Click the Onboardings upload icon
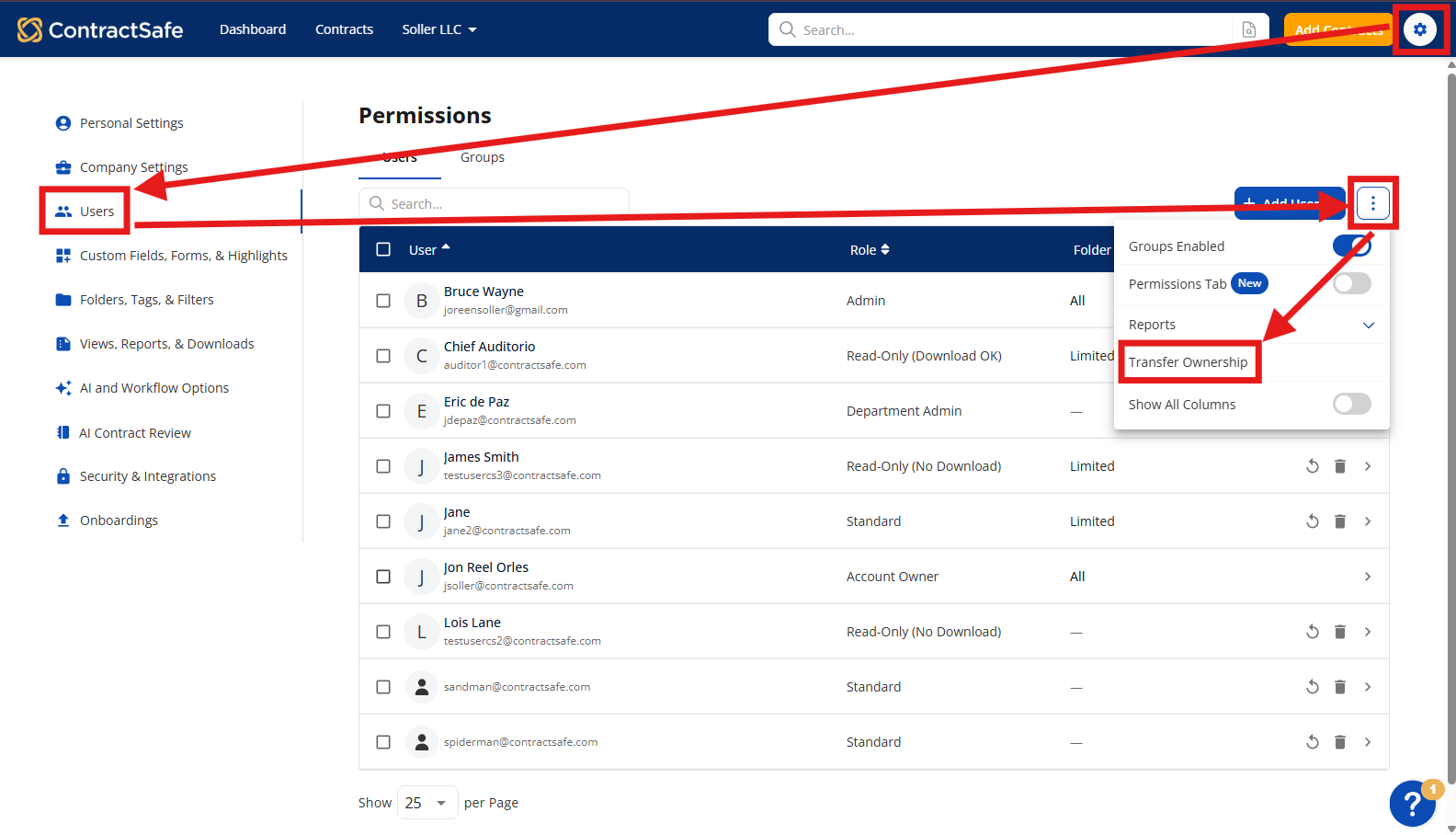Image resolution: width=1456 pixels, height=835 pixels. click(63, 520)
